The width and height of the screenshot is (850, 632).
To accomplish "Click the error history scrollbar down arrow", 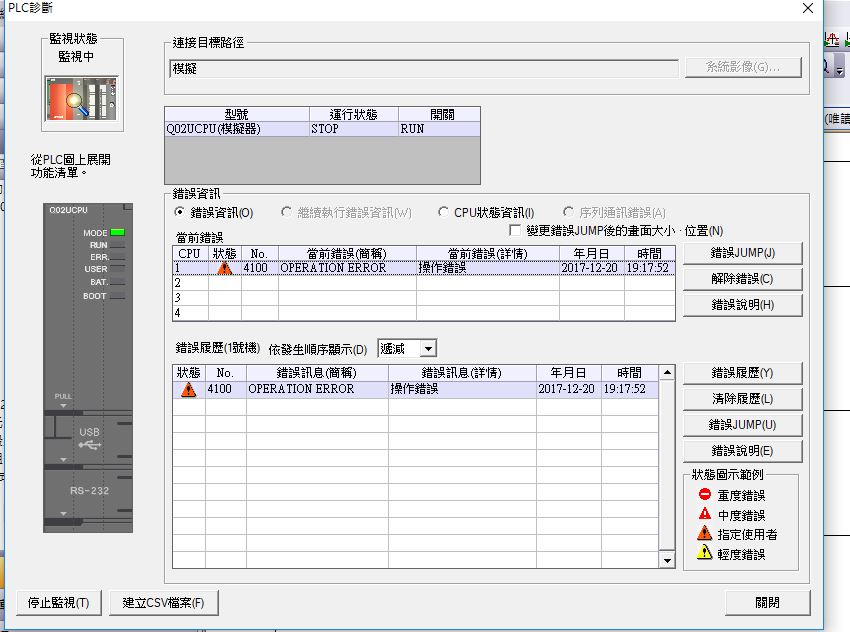I will point(668,561).
